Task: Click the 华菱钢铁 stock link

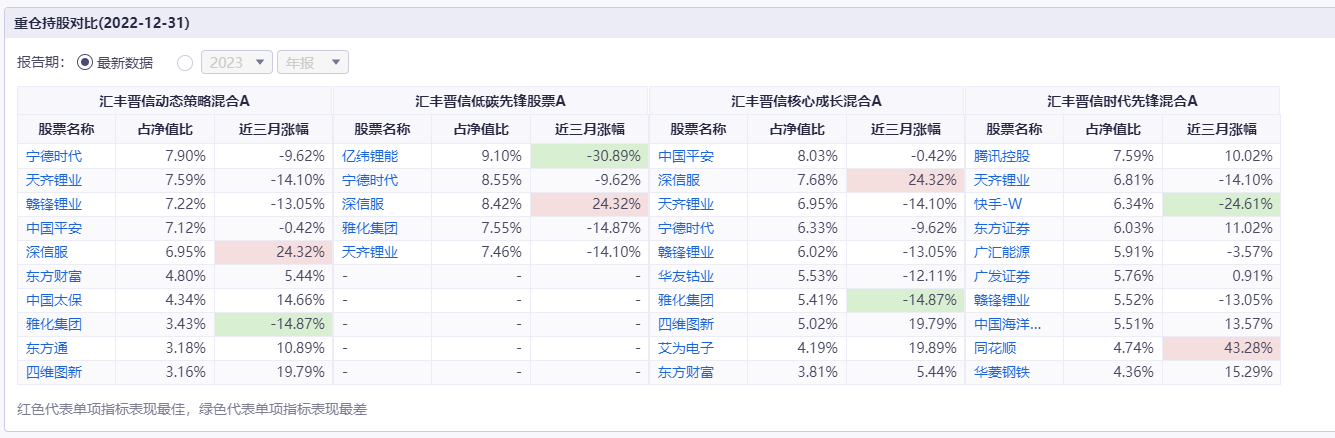Action: (1002, 372)
